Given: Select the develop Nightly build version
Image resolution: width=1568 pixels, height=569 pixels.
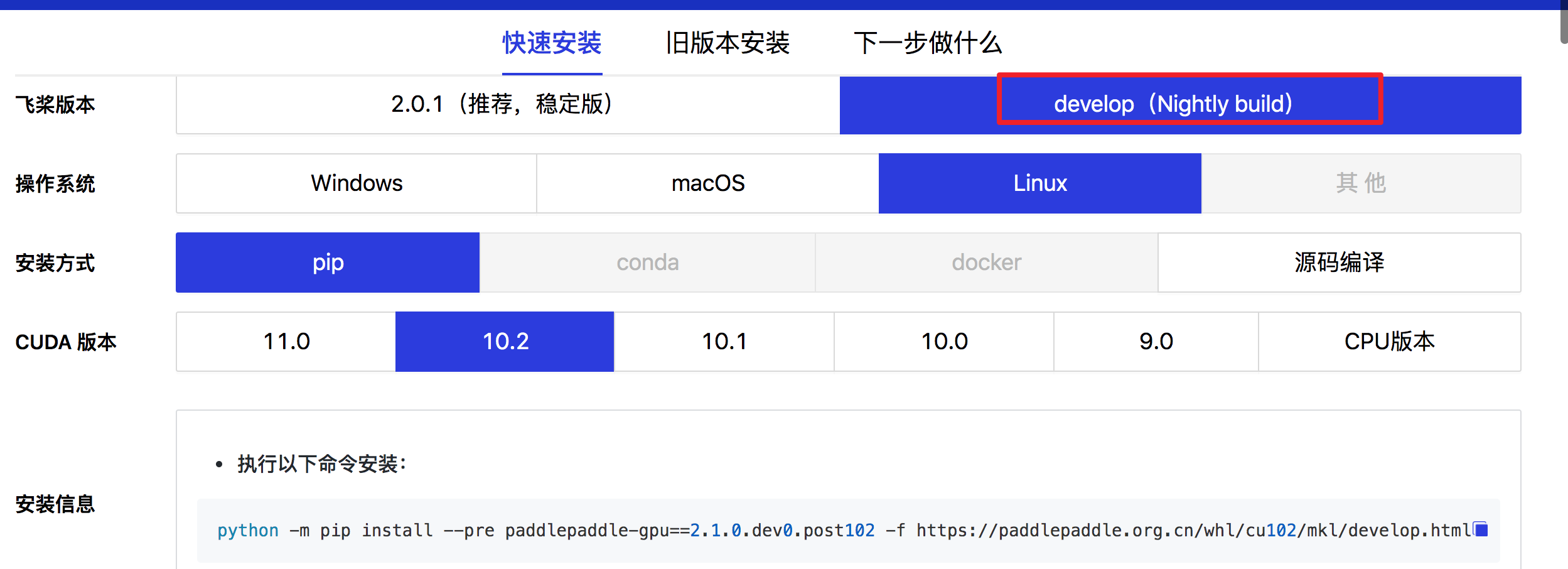Looking at the screenshot, I should click(x=1180, y=104).
